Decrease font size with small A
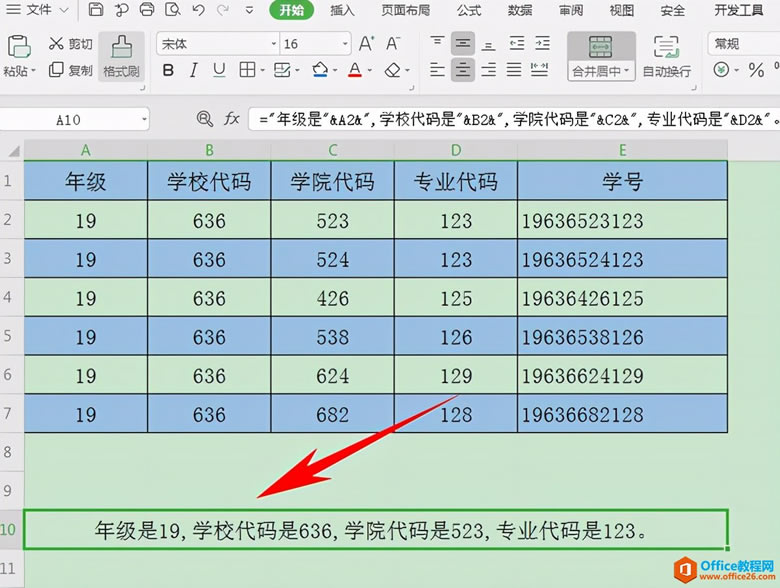The image size is (780, 588). coord(392,43)
